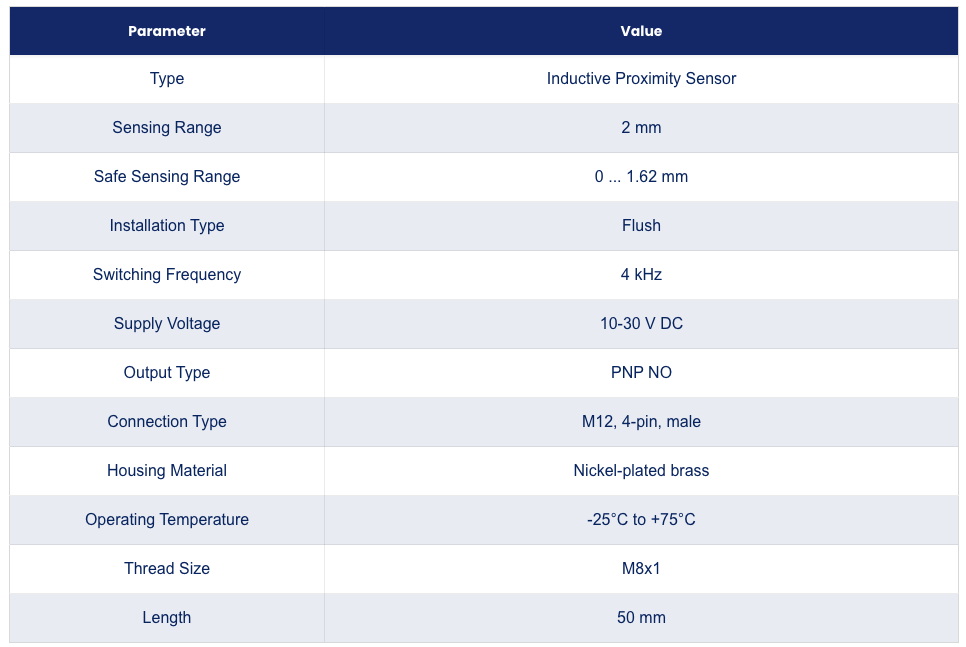Click the Inductive Proximity Sensor value
Image resolution: width=966 pixels, height=647 pixels.
pyautogui.click(x=641, y=79)
